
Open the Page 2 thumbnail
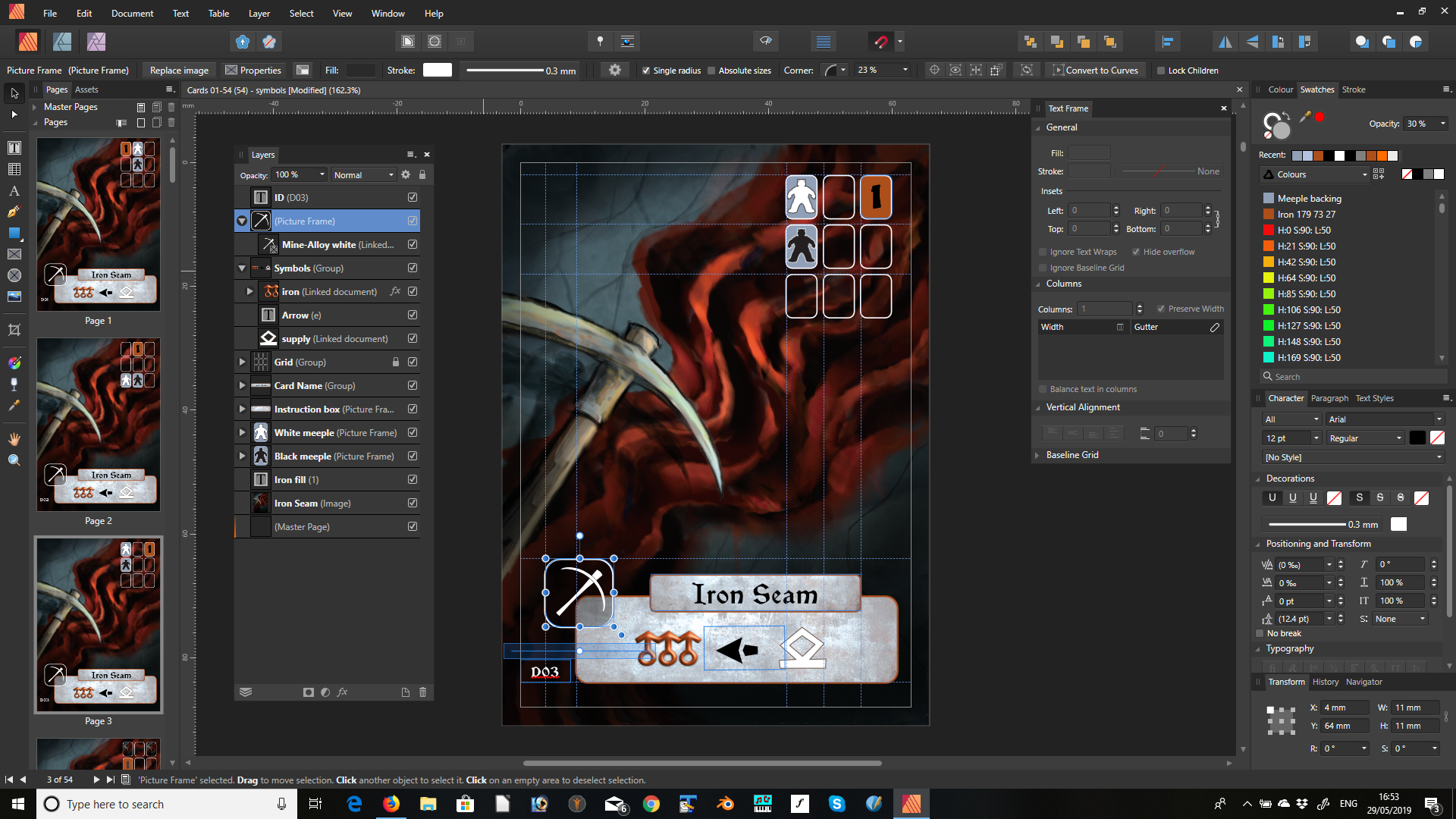tap(99, 425)
